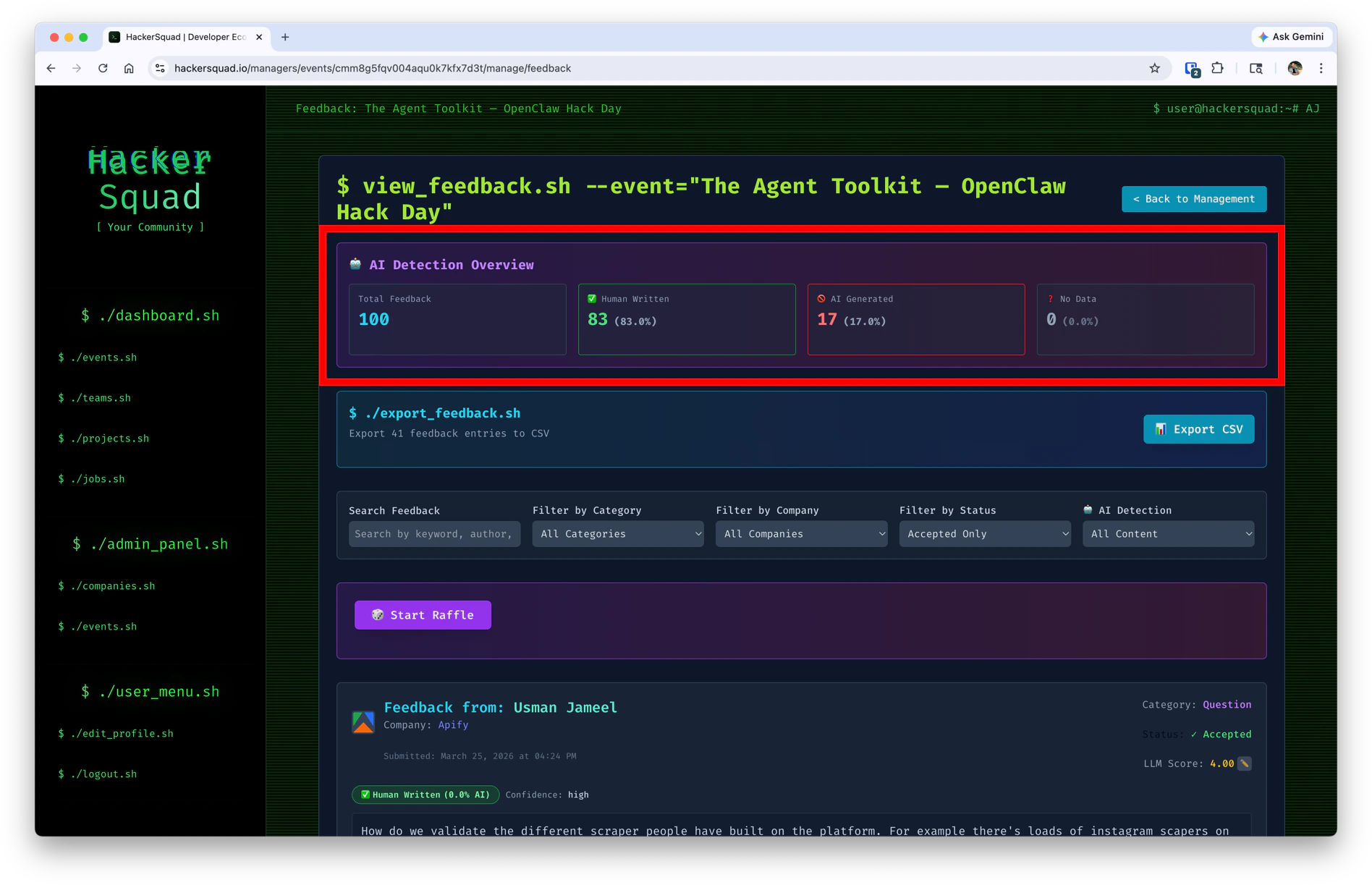The width and height of the screenshot is (1372, 885).
Task: Open the Chrome three-dot menu
Action: (x=1321, y=68)
